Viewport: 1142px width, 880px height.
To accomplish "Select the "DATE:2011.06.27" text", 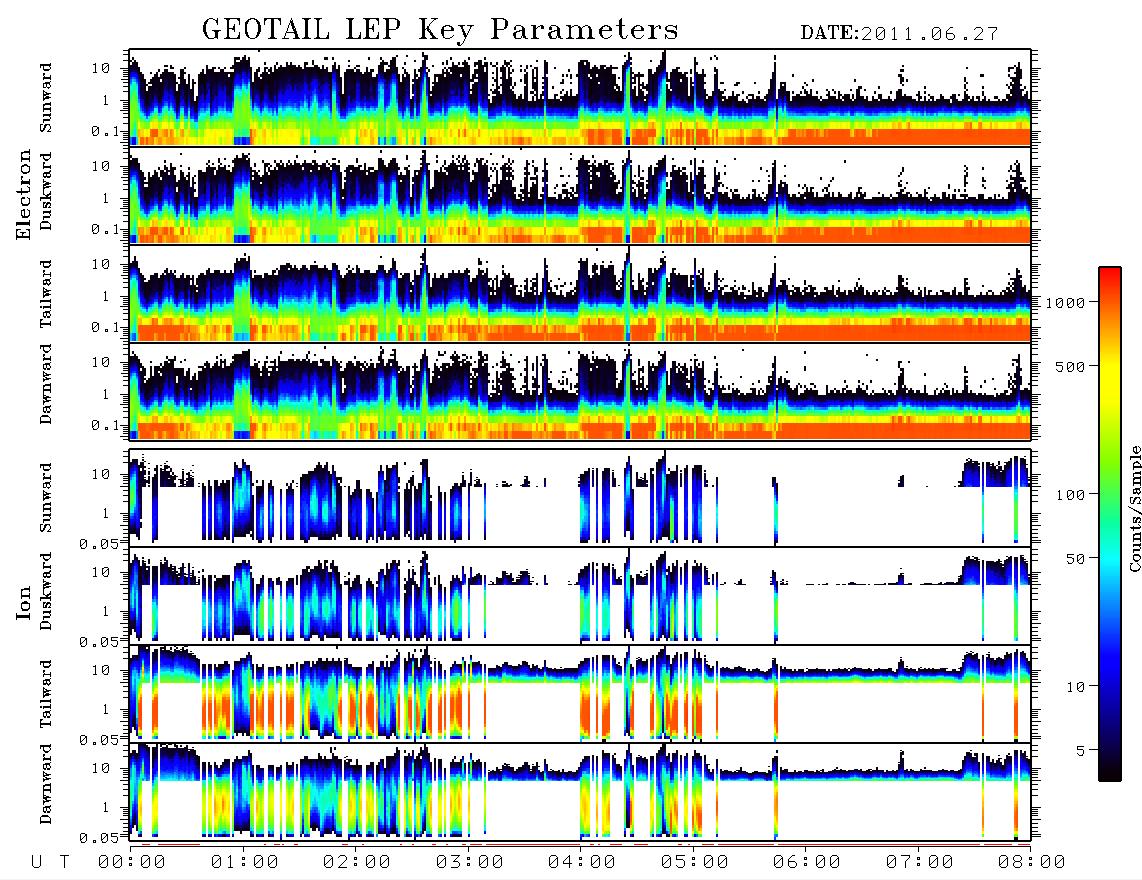I will pyautogui.click(x=899, y=34).
